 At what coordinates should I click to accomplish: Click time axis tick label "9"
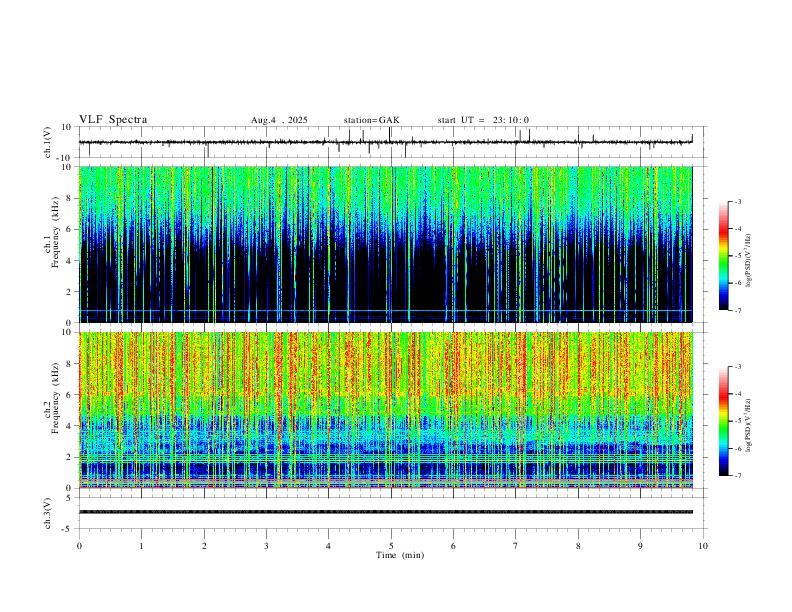tap(640, 546)
